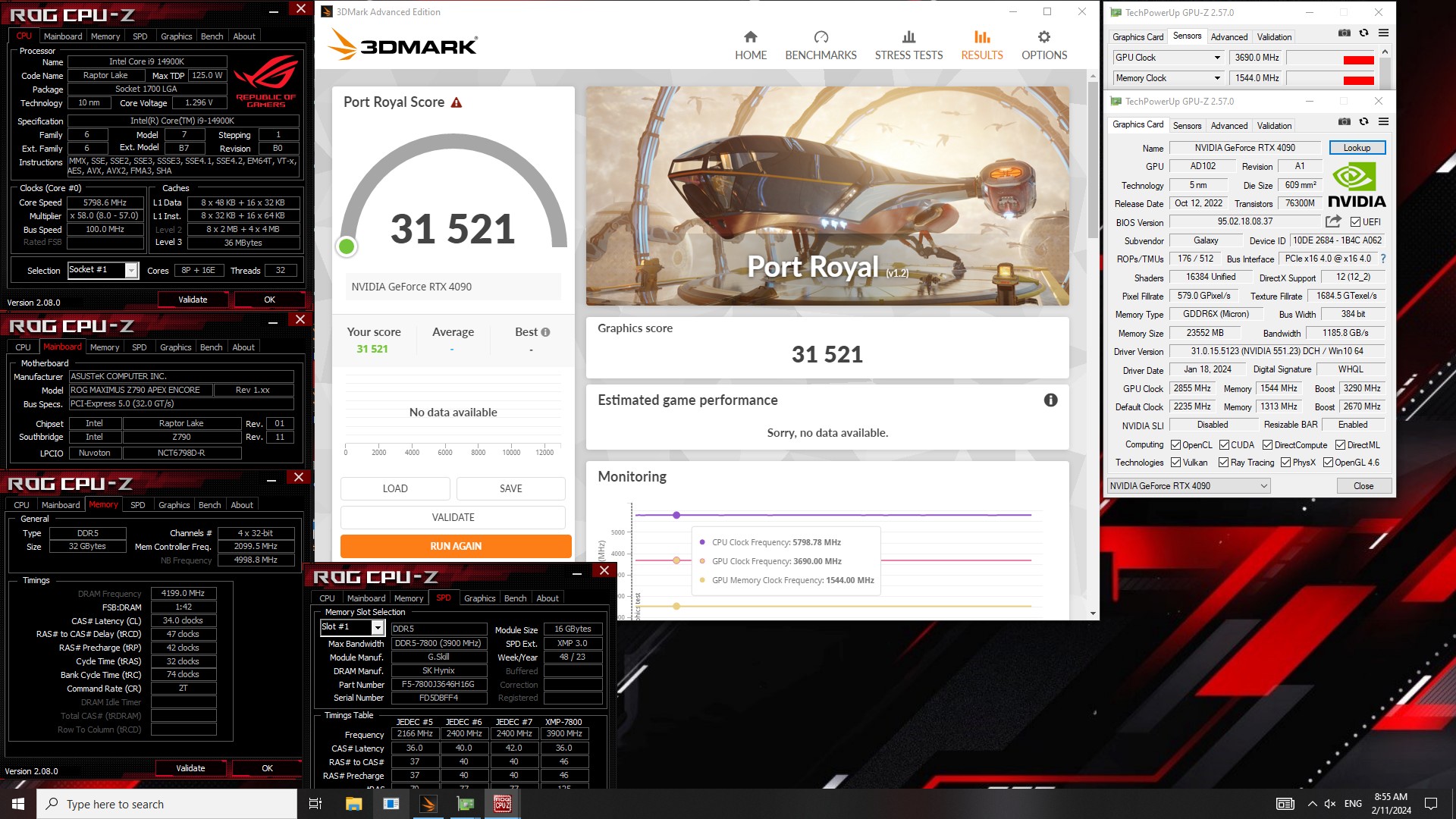Open OPTIONS gear in 3DMark
Screen dimensions: 1456x819
point(1044,45)
